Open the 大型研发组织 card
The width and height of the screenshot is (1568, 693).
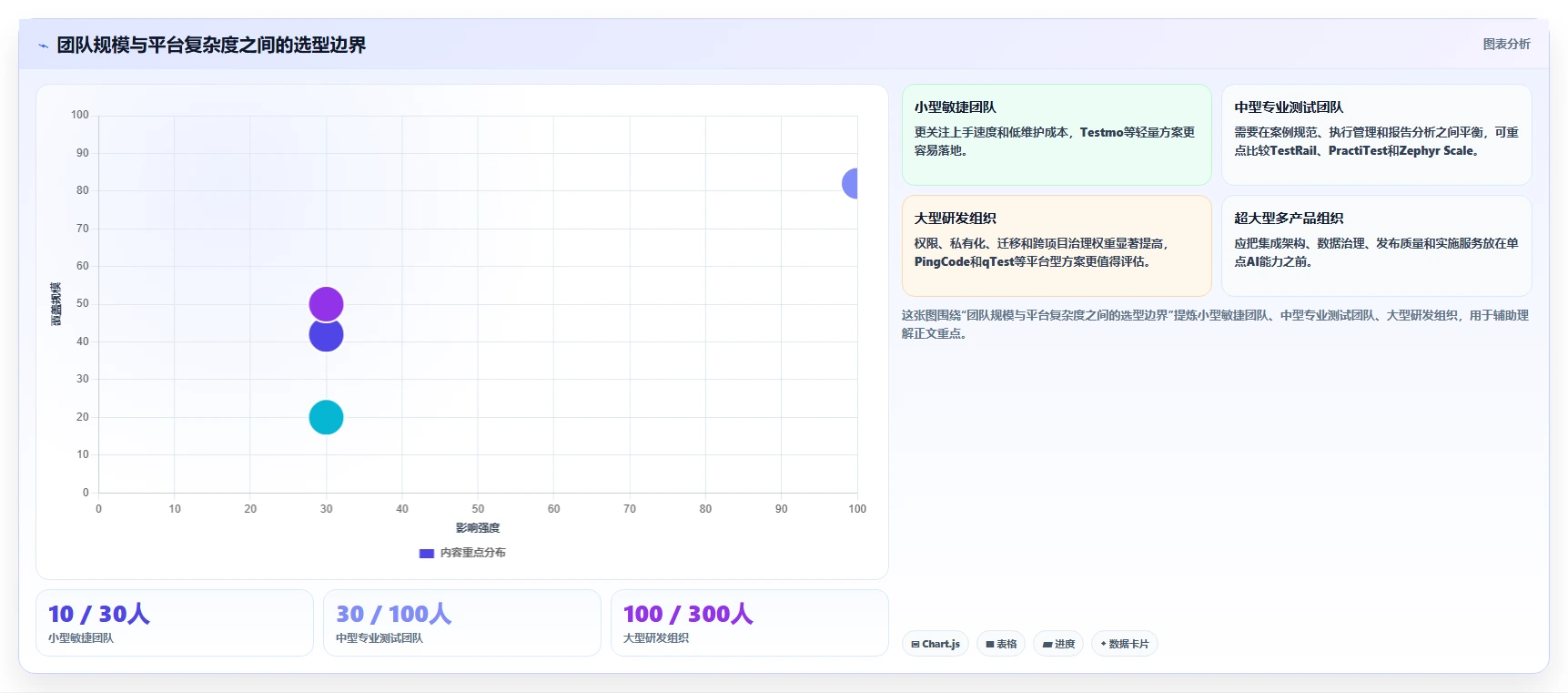(x=1057, y=246)
